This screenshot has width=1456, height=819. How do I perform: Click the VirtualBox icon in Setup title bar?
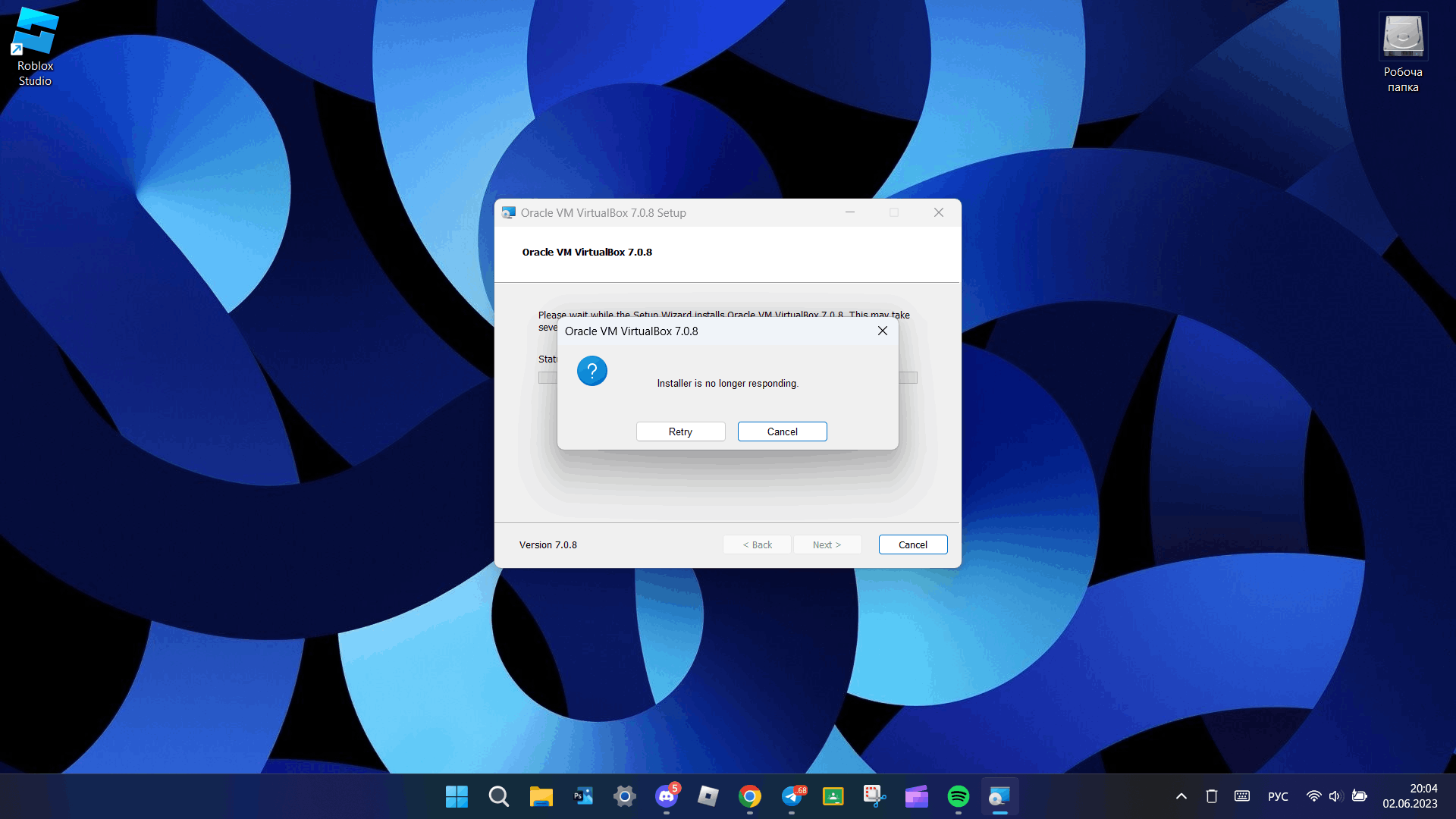[x=508, y=213]
